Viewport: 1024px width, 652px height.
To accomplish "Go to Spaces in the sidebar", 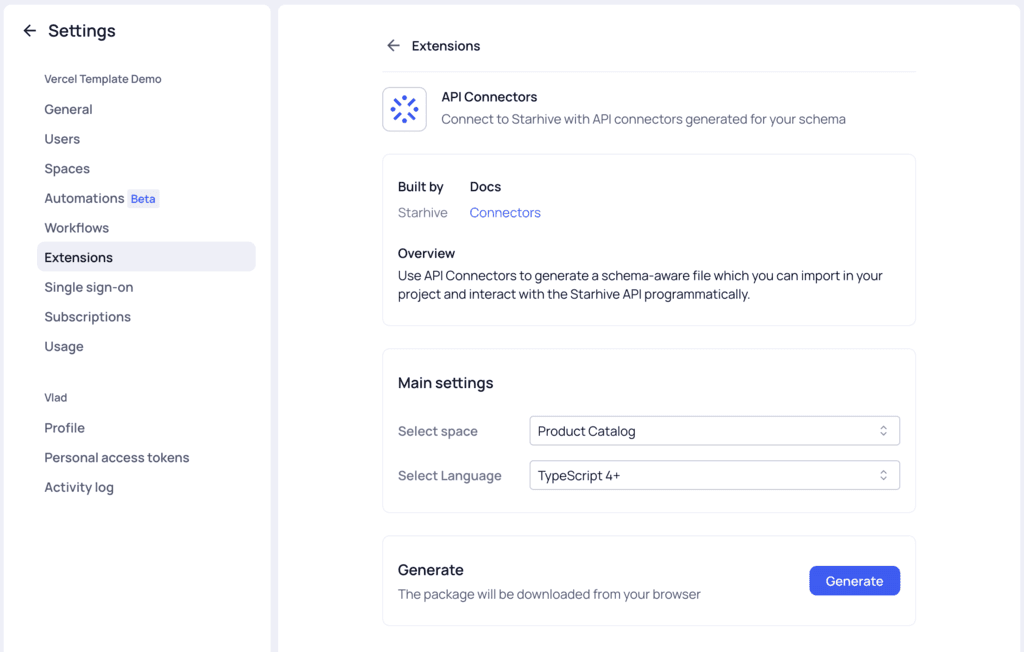I will tap(67, 169).
